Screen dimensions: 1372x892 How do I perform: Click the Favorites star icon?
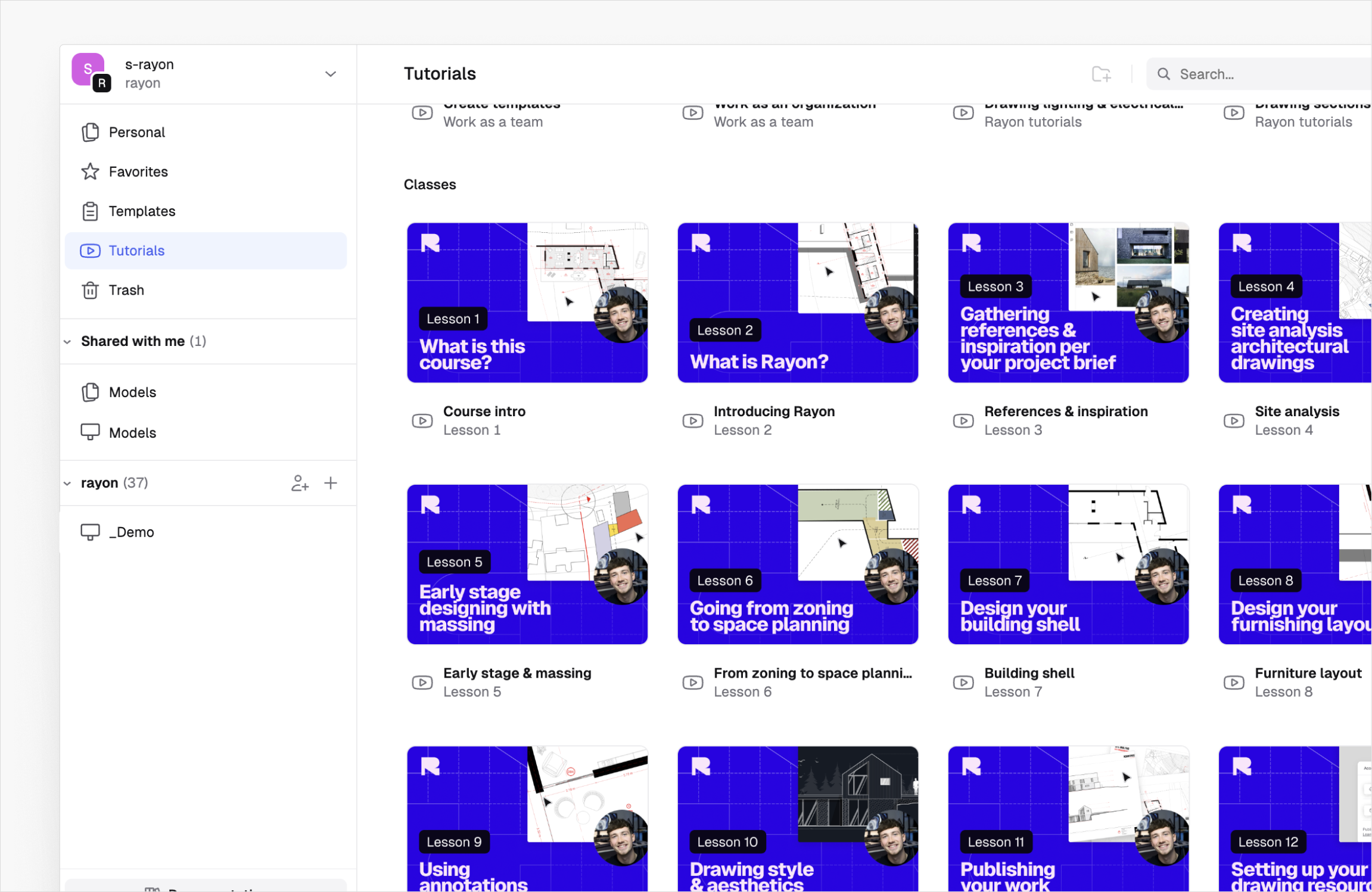click(x=90, y=171)
